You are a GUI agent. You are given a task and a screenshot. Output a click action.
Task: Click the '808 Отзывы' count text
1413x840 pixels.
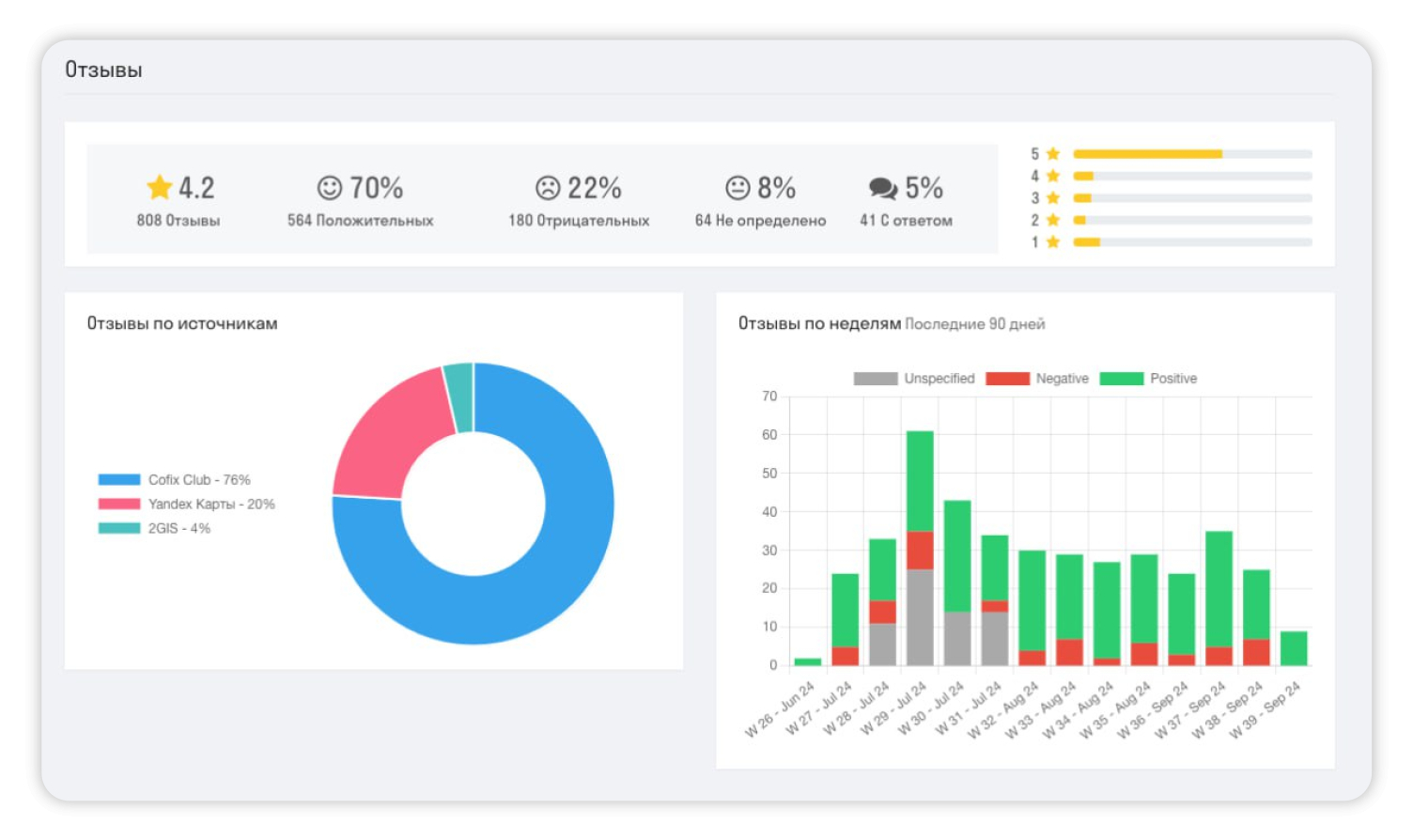(x=179, y=221)
